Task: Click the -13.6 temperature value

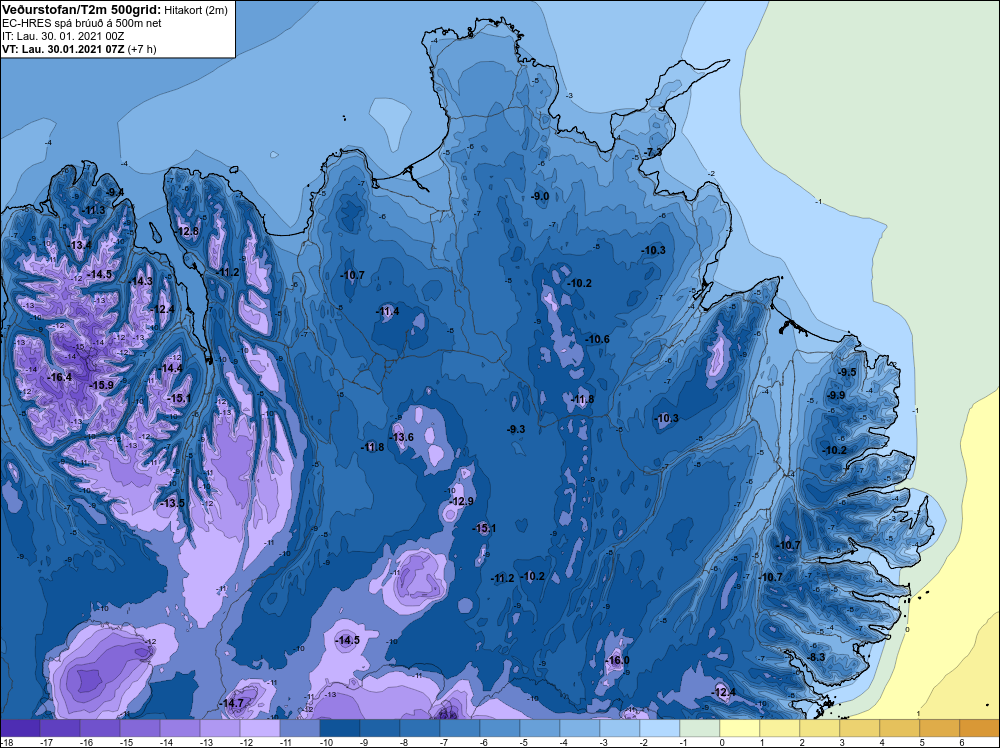Action: click(x=402, y=437)
